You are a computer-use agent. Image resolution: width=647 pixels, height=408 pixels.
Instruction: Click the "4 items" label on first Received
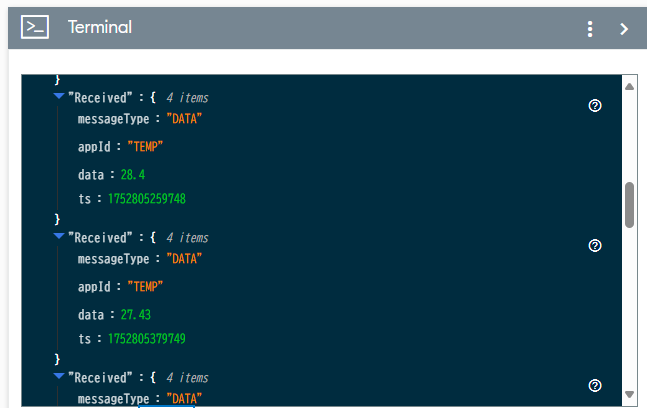(187, 98)
